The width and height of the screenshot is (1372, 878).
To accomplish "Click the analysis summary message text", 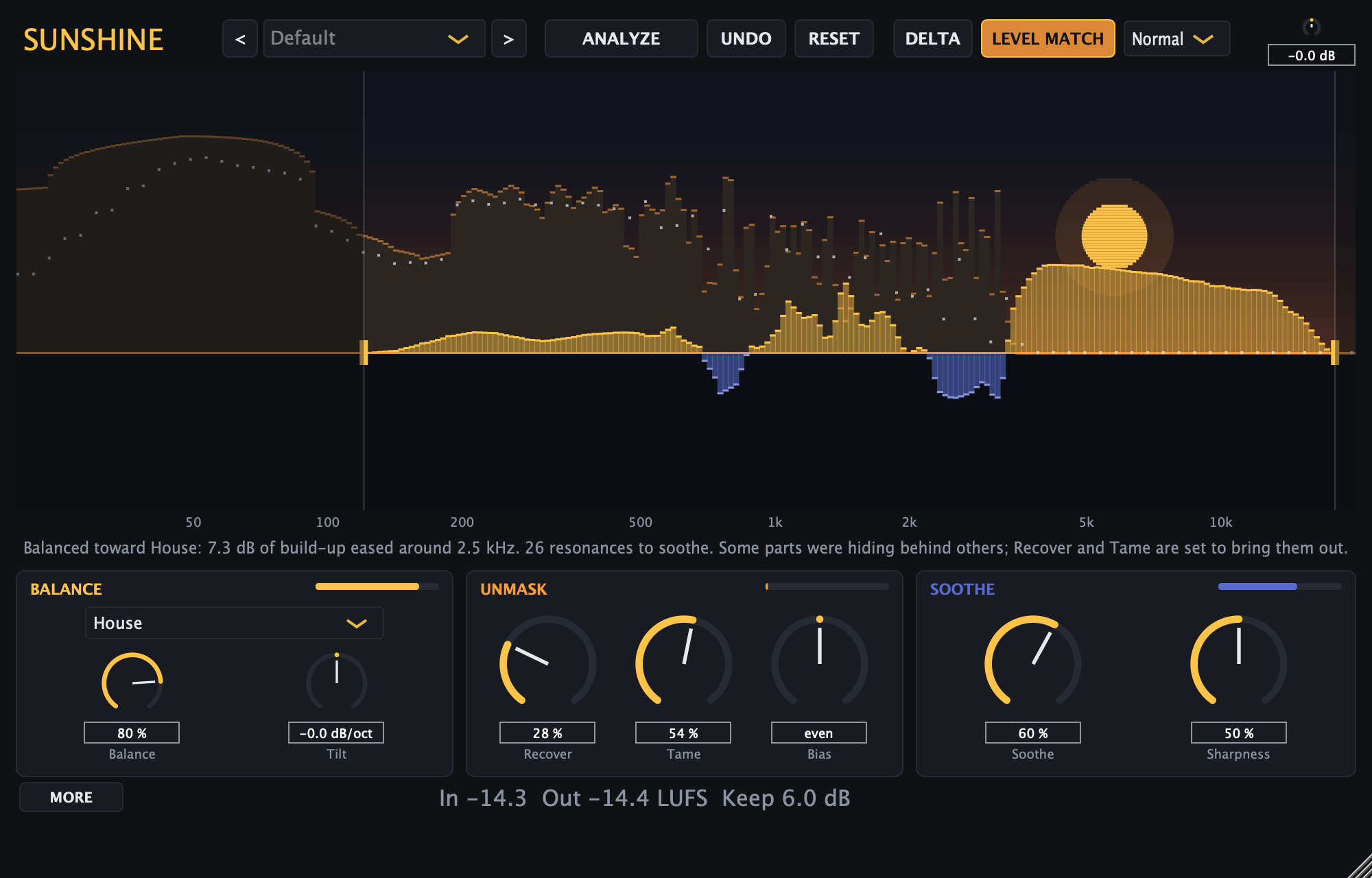I will pos(685,548).
